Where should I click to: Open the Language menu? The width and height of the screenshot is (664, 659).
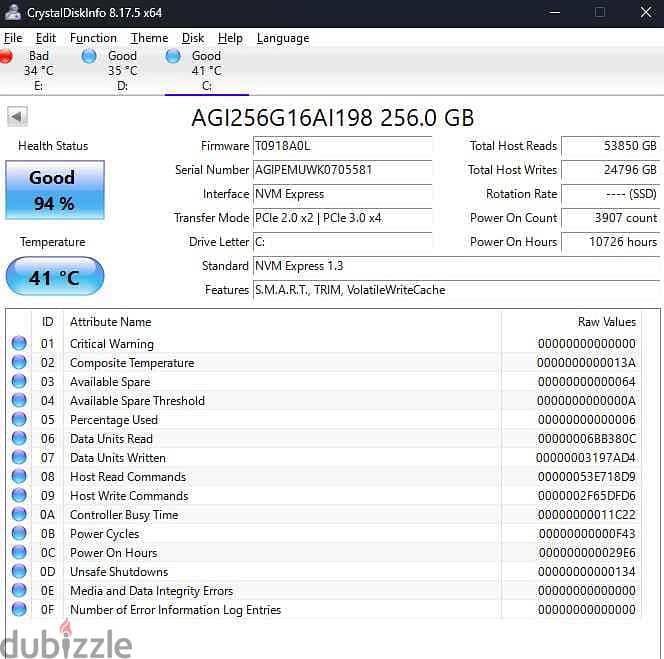283,38
